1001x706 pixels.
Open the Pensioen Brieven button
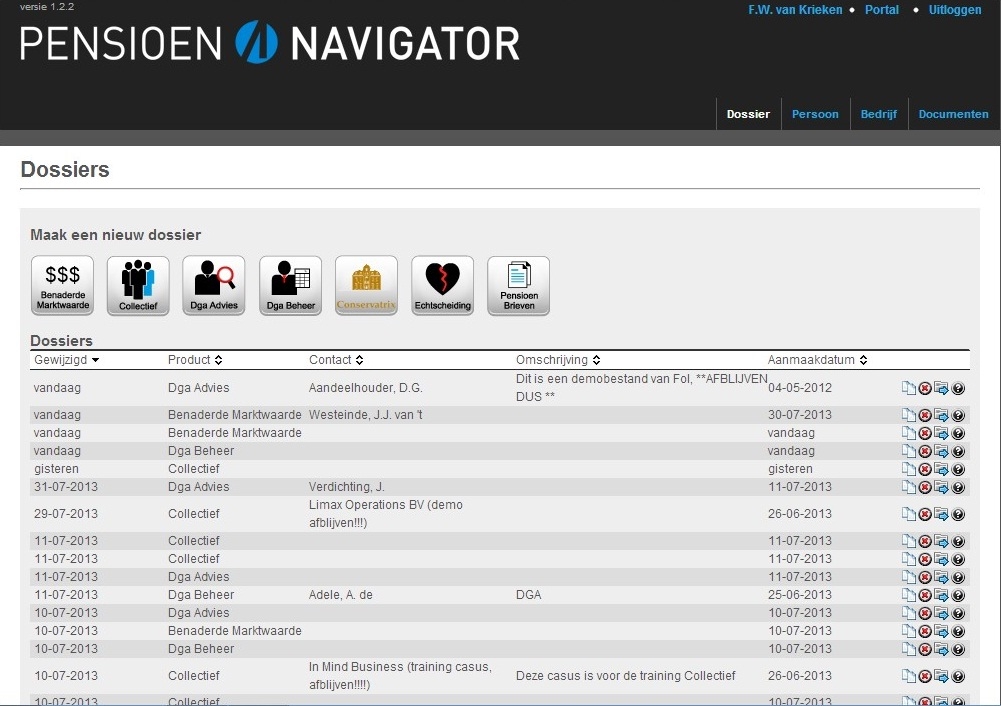coord(518,285)
